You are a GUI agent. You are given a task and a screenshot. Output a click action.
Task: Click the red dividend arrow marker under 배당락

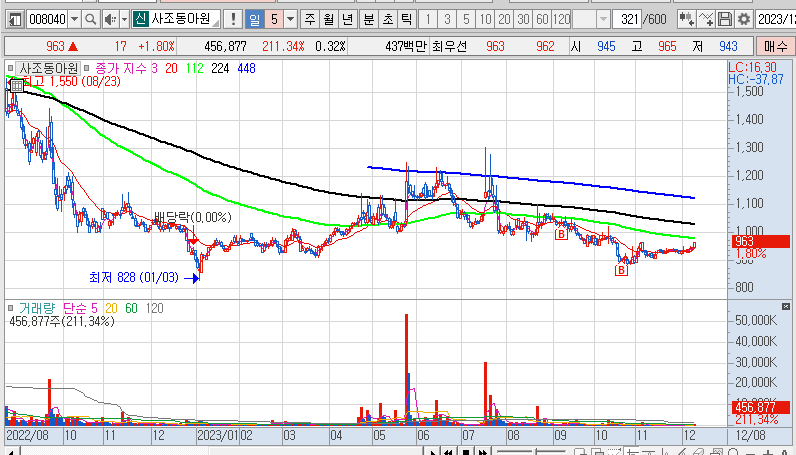click(x=192, y=242)
